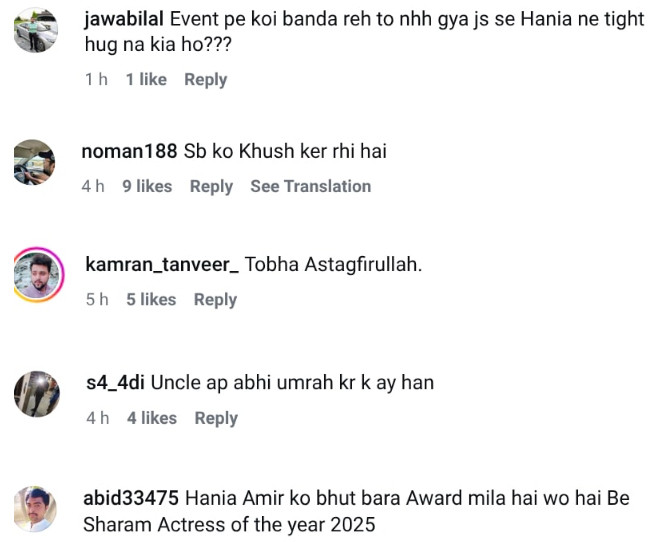View the 4 likes on s4_4di's comment

(x=151, y=418)
